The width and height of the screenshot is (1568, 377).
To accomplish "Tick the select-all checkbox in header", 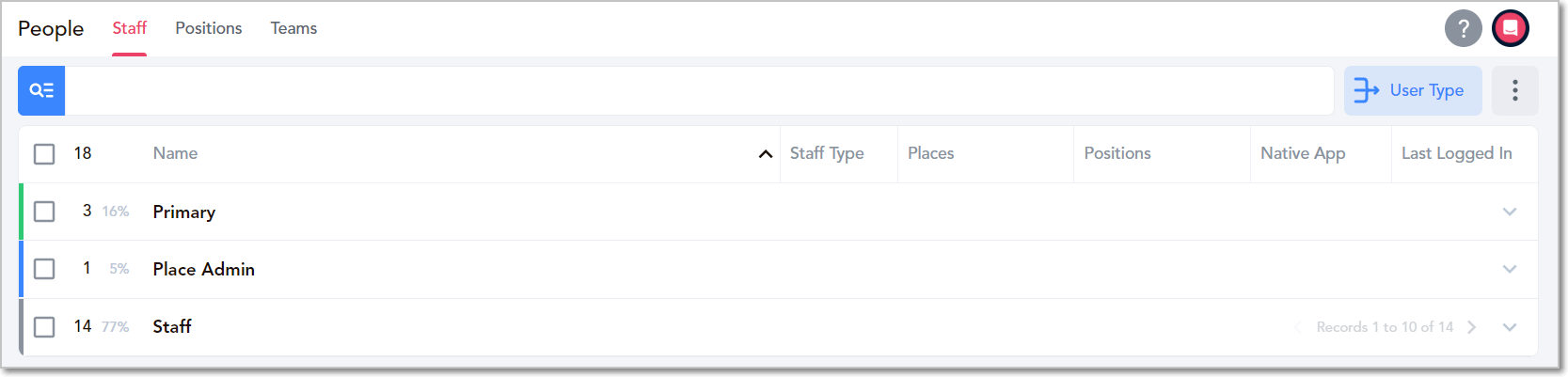I will (44, 153).
